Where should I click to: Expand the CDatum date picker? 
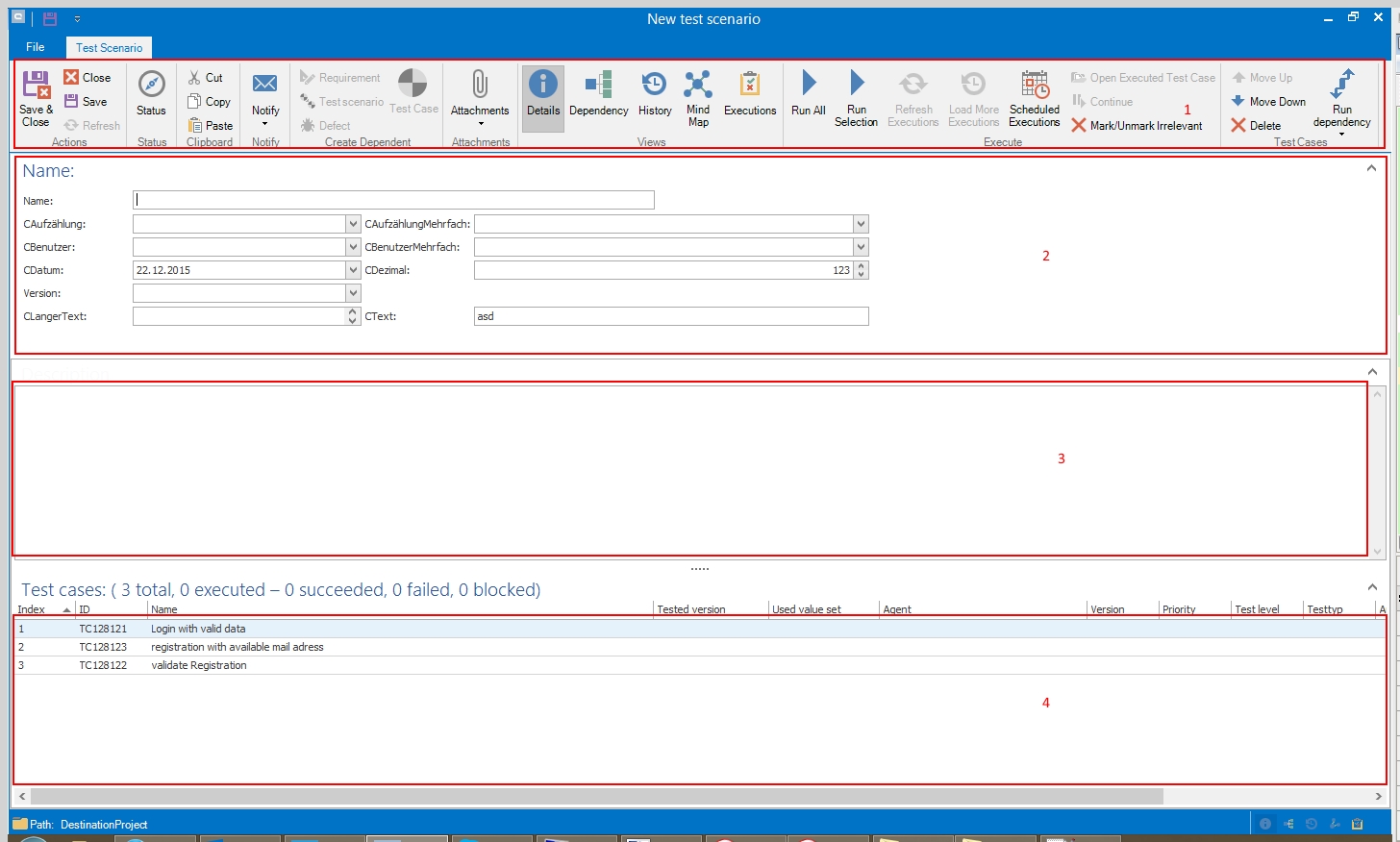(x=353, y=270)
